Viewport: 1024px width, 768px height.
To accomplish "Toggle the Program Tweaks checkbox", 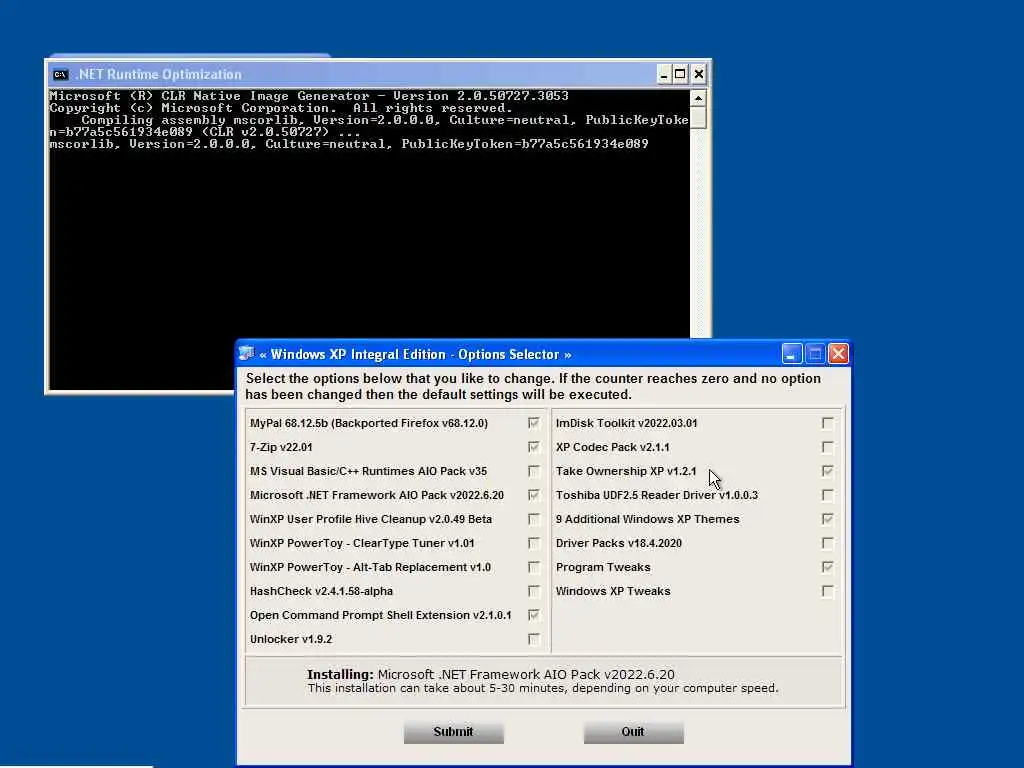I will pos(827,567).
